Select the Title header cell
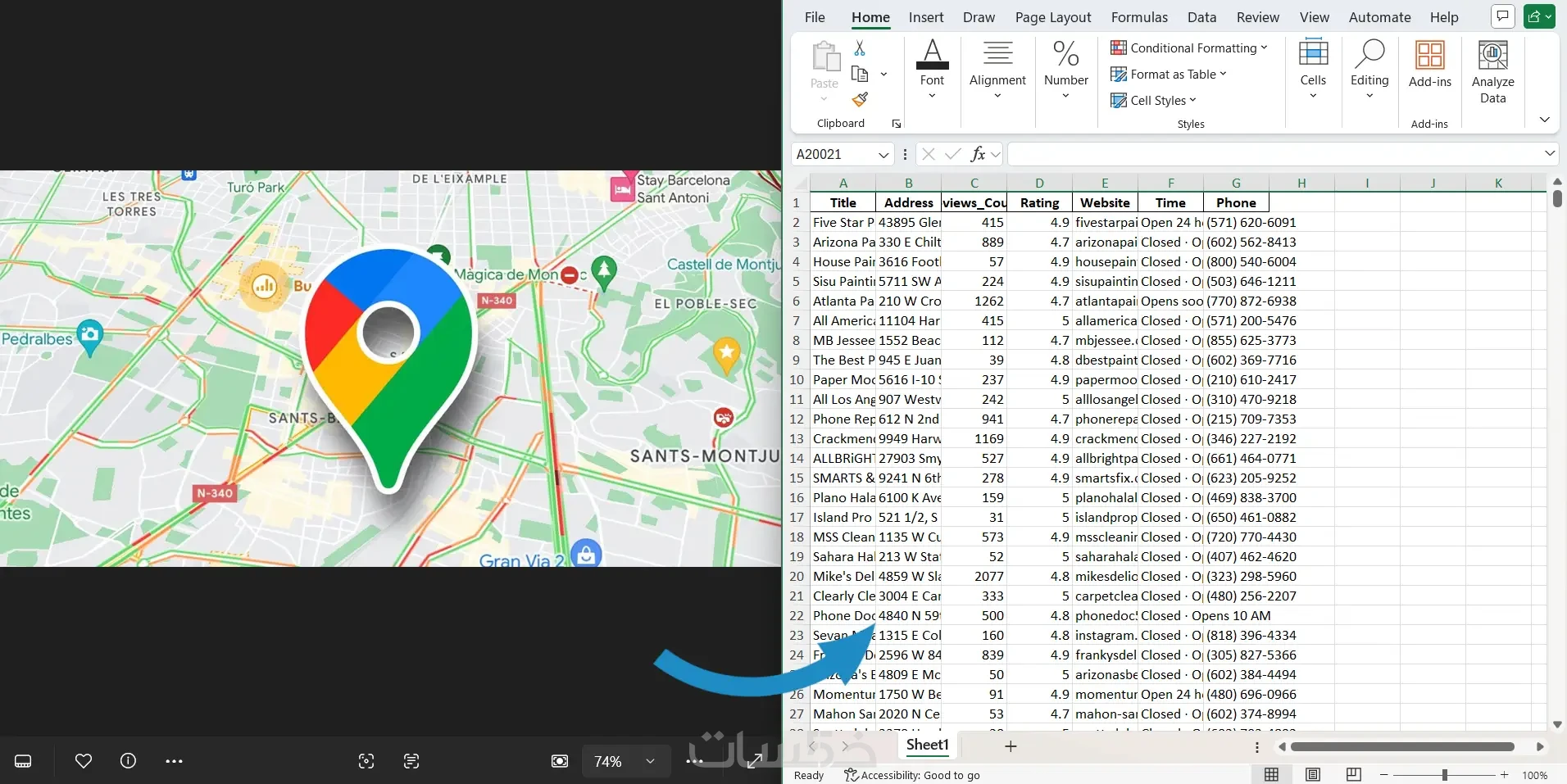Screen dimensions: 1567x784 [x=843, y=203]
